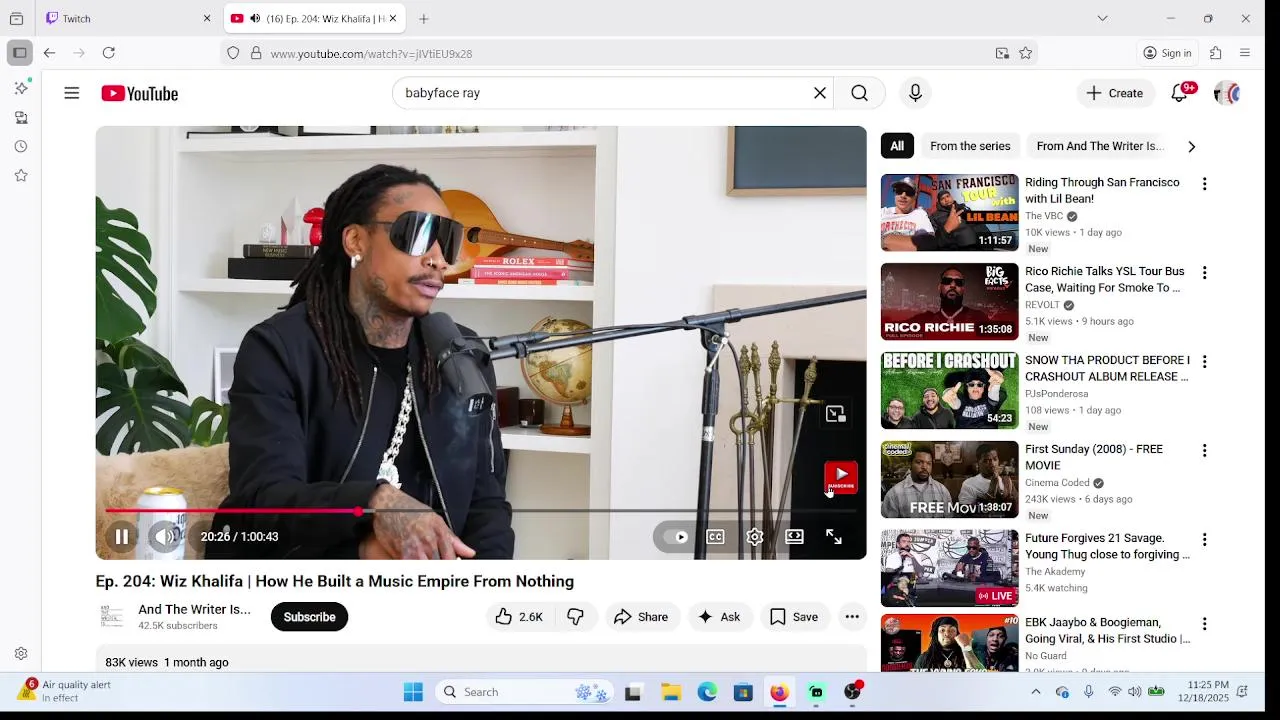The image size is (1280, 720).
Task: Open Firefox extensions puzzle icon
Action: click(x=1216, y=53)
